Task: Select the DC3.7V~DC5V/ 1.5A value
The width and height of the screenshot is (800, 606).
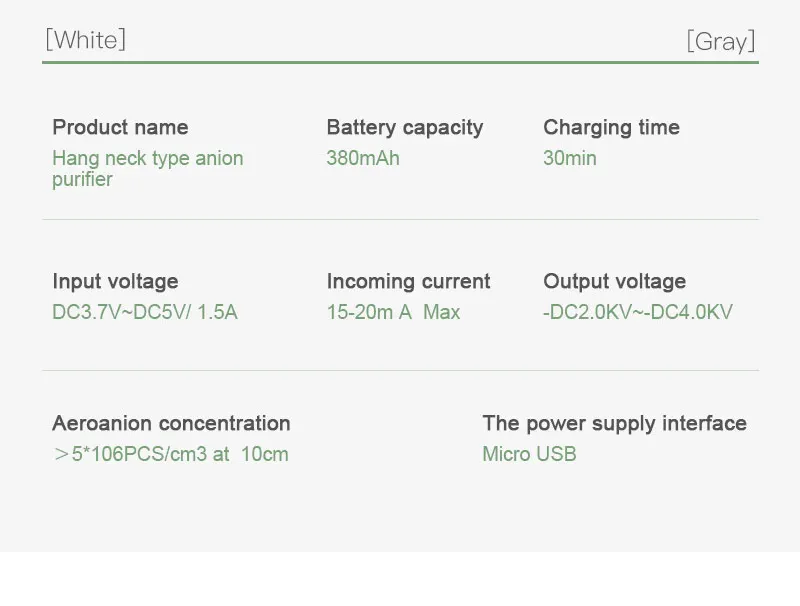Action: coord(145,312)
